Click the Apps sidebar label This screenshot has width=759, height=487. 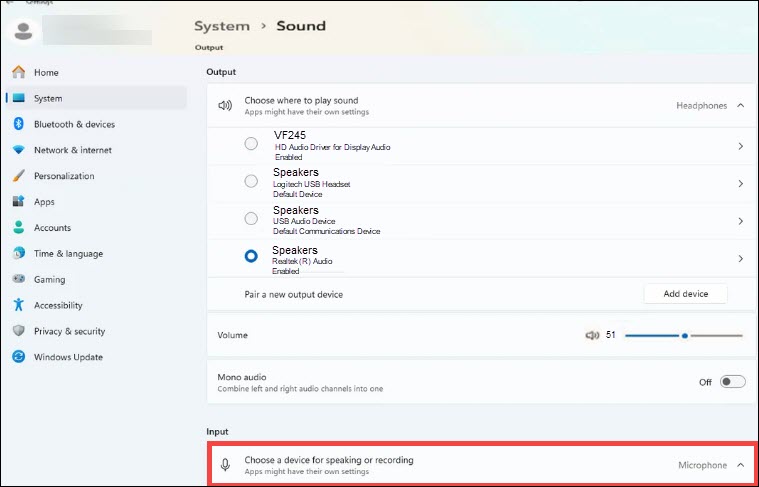(44, 202)
